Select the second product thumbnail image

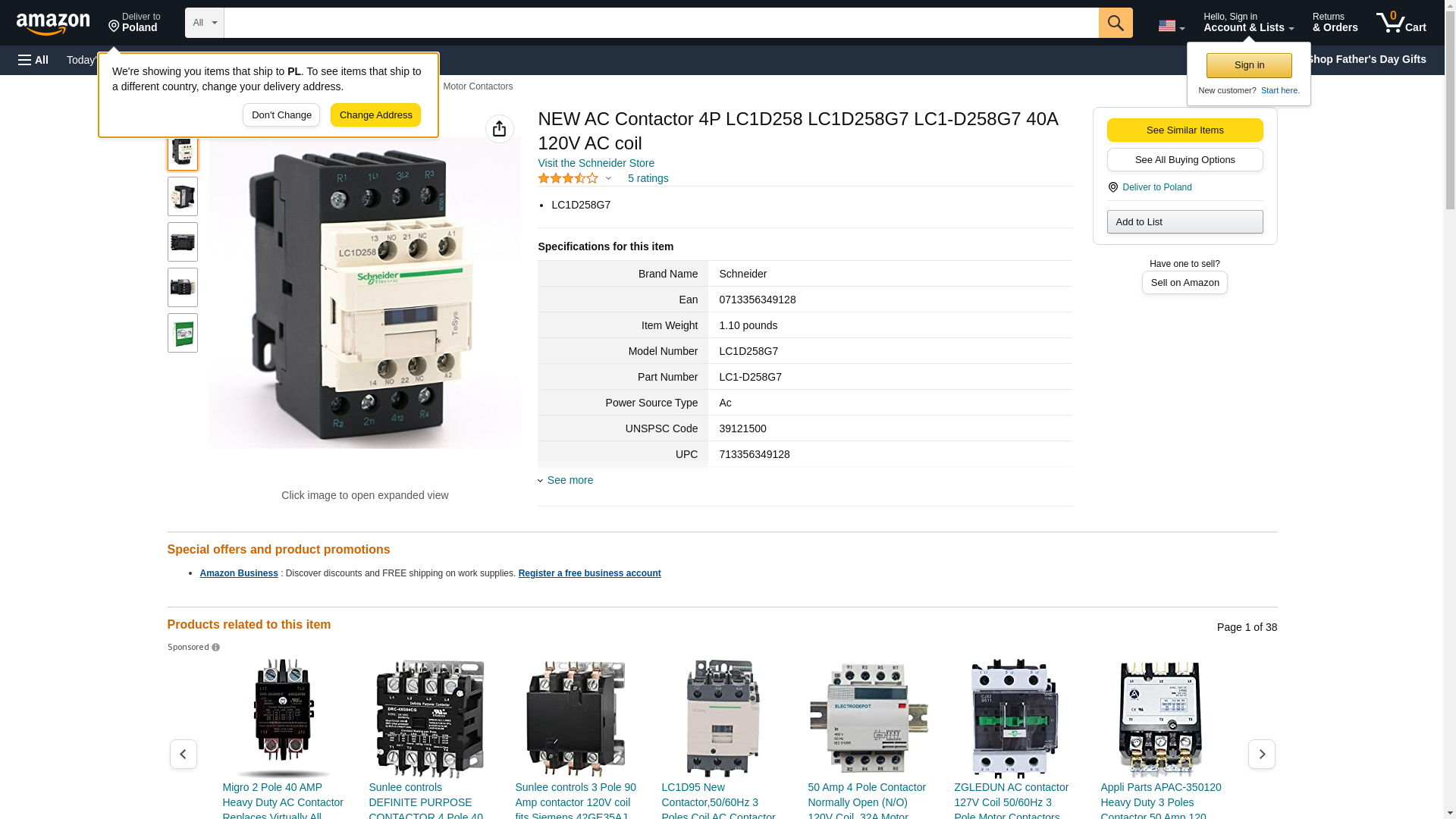183,196
